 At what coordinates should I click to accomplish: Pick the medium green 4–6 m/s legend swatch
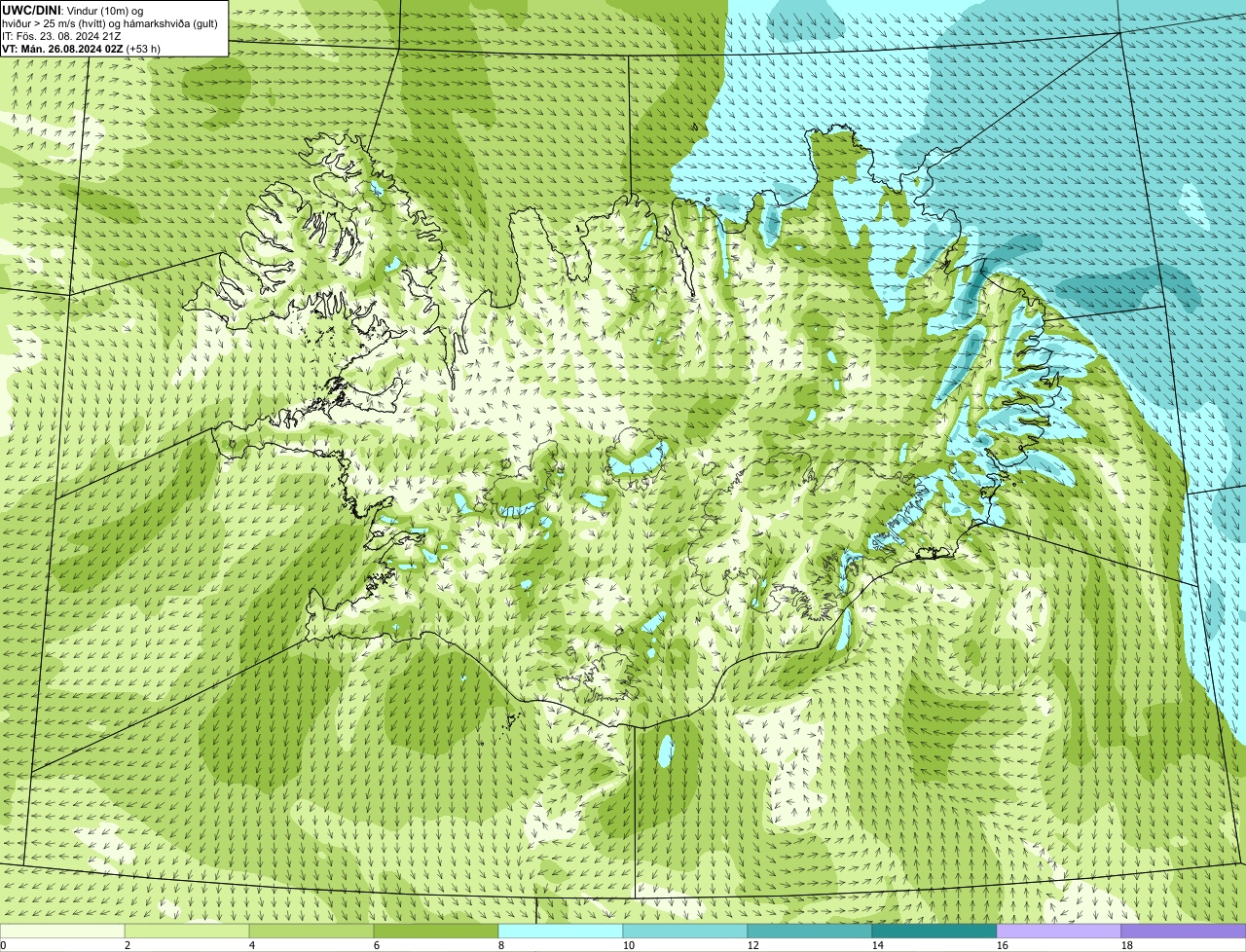311,931
